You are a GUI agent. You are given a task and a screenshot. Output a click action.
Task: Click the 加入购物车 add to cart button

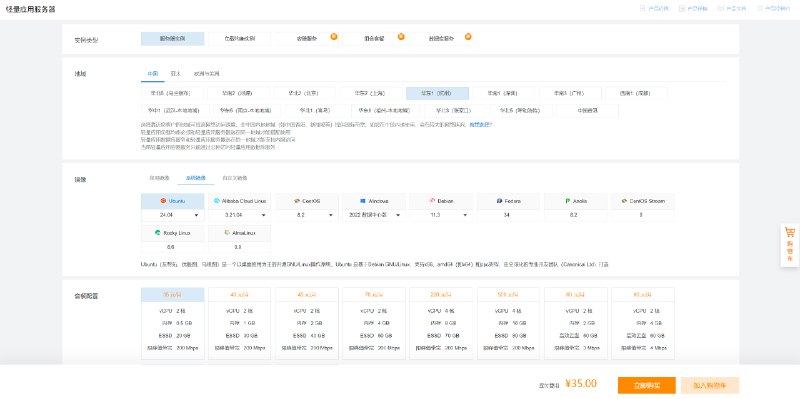coord(710,385)
